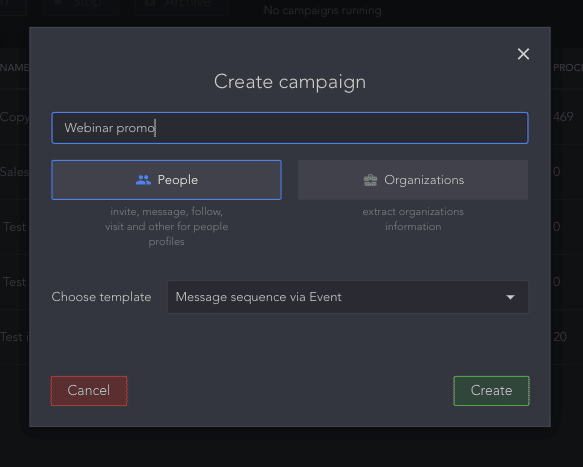This screenshot has height=467, width=583.
Task: Open the Choose template dropdown
Action: click(348, 297)
